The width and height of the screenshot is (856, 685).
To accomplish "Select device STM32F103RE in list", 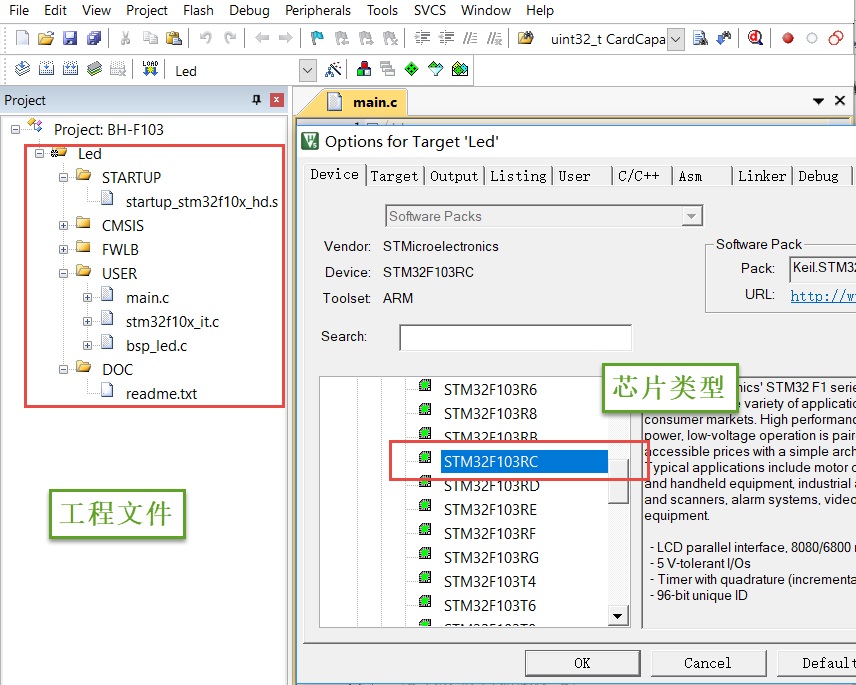I will point(490,510).
